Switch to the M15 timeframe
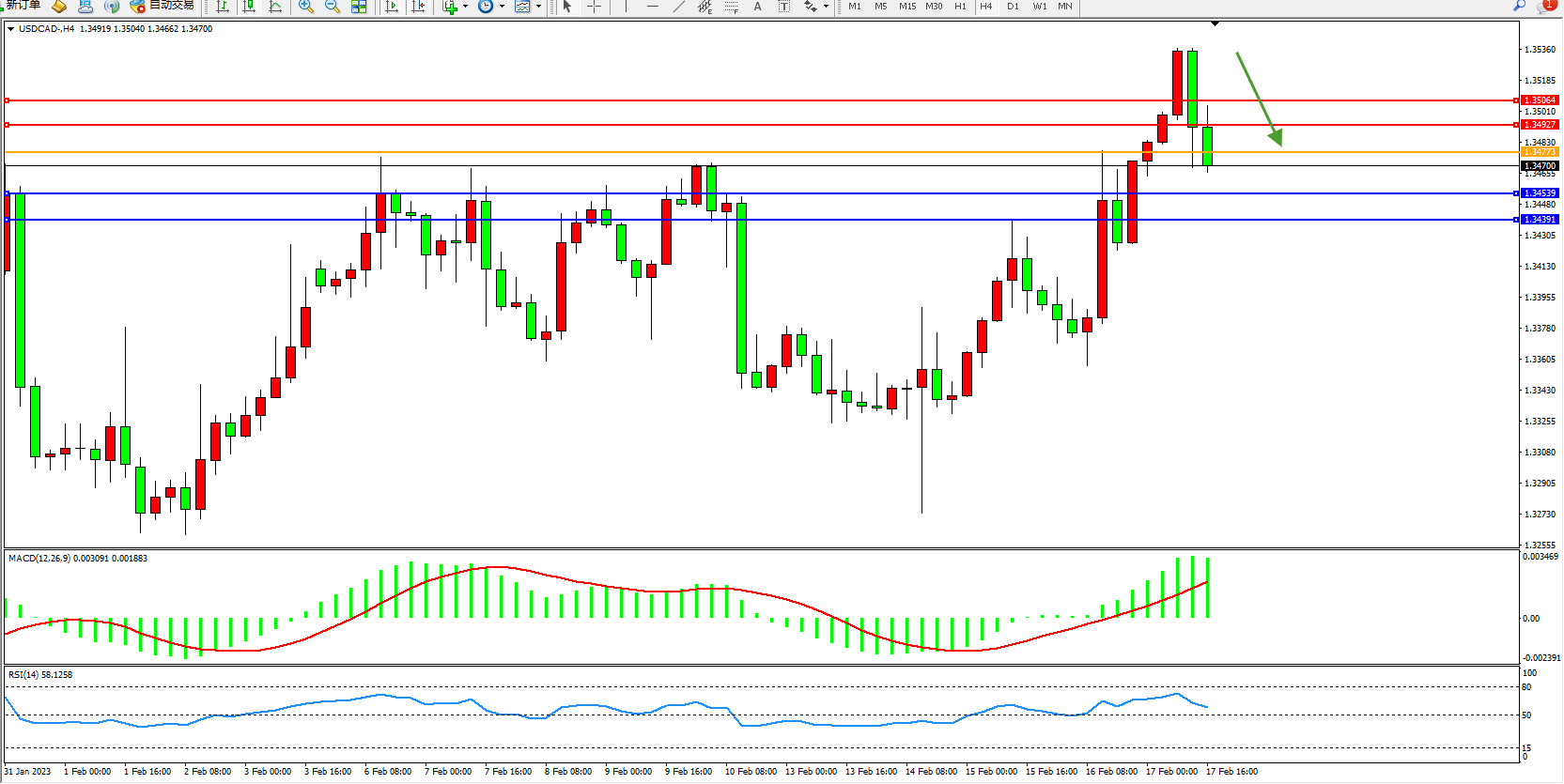The image size is (1564, 784). (906, 7)
